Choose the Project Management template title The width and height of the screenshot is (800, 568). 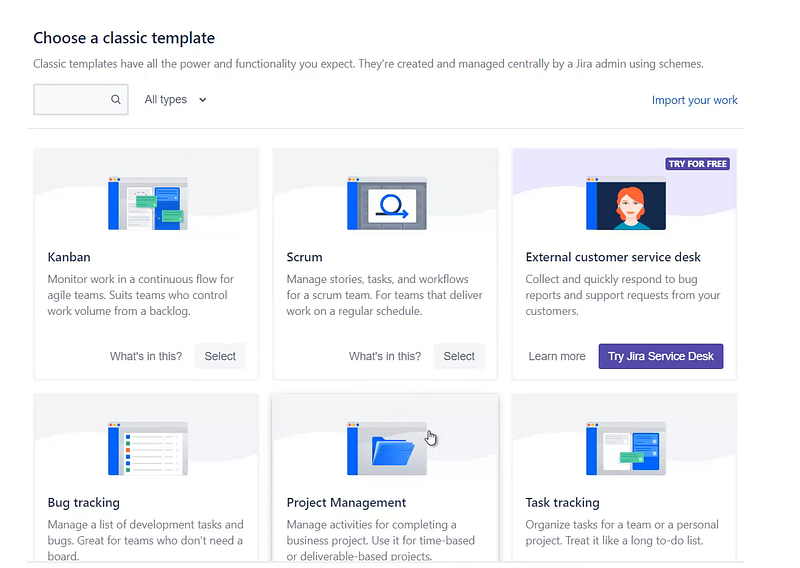coord(346,503)
